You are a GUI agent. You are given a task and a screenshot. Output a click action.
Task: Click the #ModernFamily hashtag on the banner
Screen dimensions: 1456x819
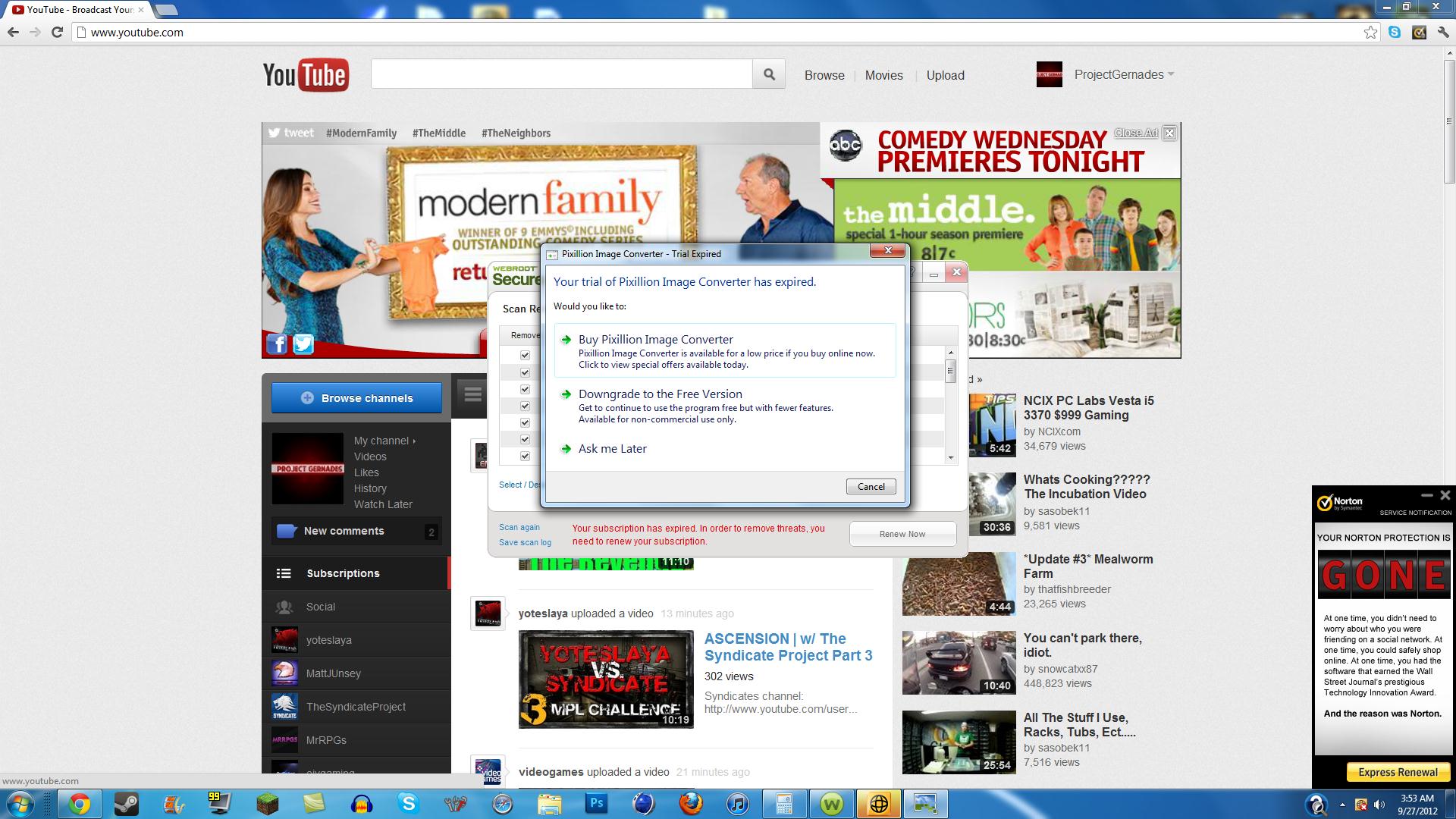click(362, 133)
